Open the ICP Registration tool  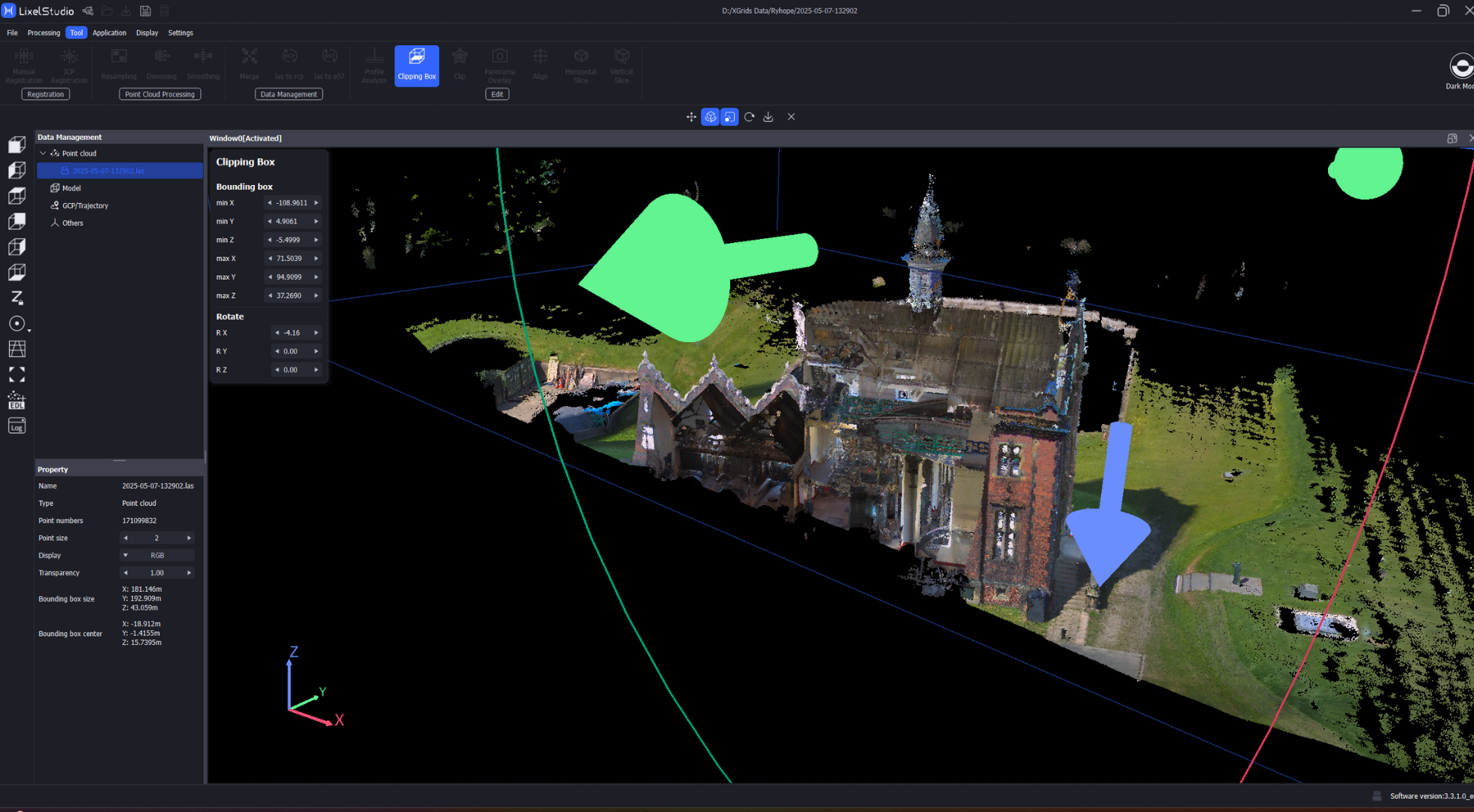point(68,65)
